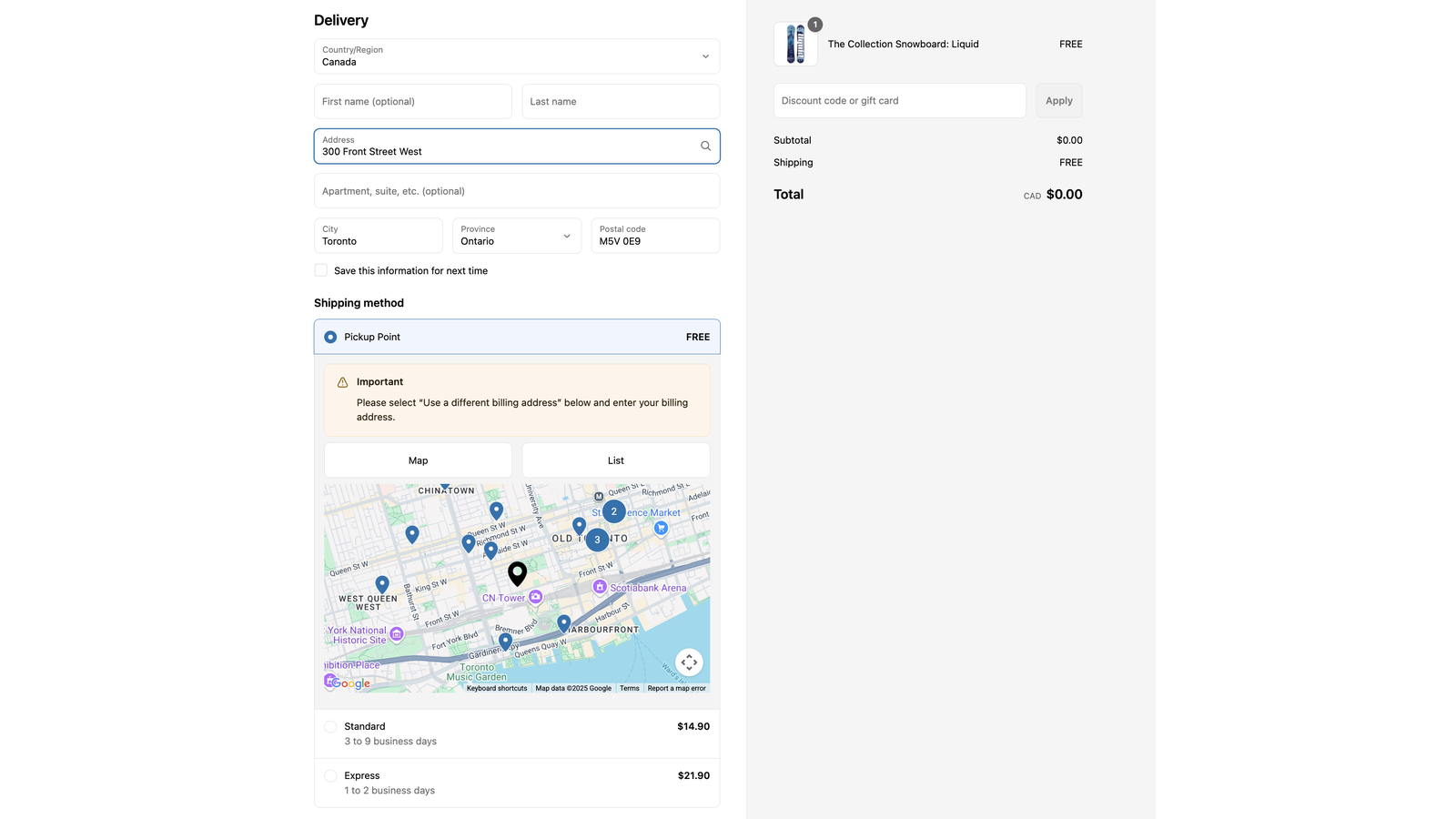Viewport: 1456px width, 819px height.
Task: Switch to the Map tab
Action: coord(418,460)
